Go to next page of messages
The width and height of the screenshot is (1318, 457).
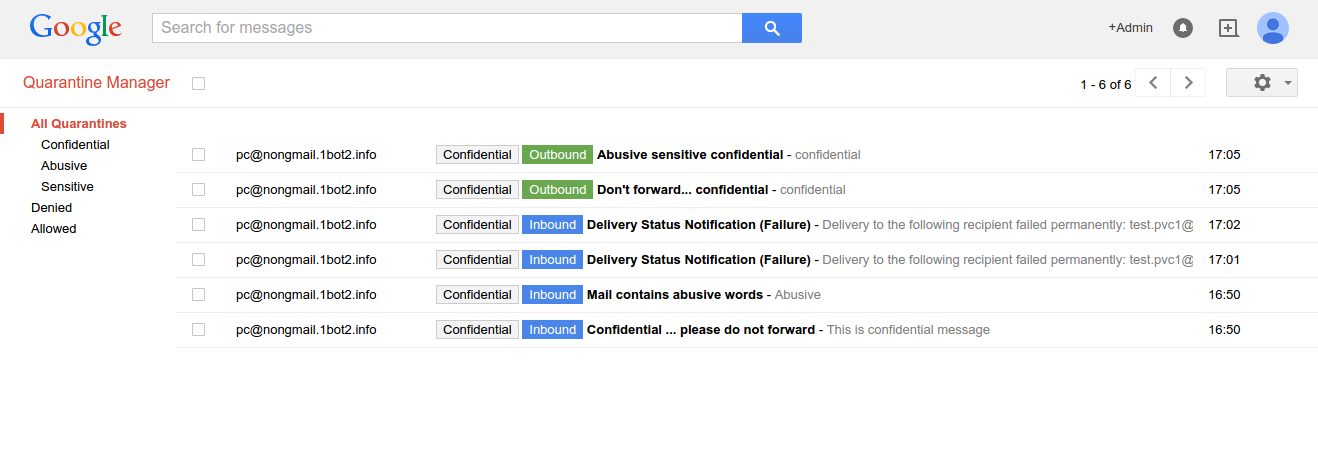coord(1188,83)
